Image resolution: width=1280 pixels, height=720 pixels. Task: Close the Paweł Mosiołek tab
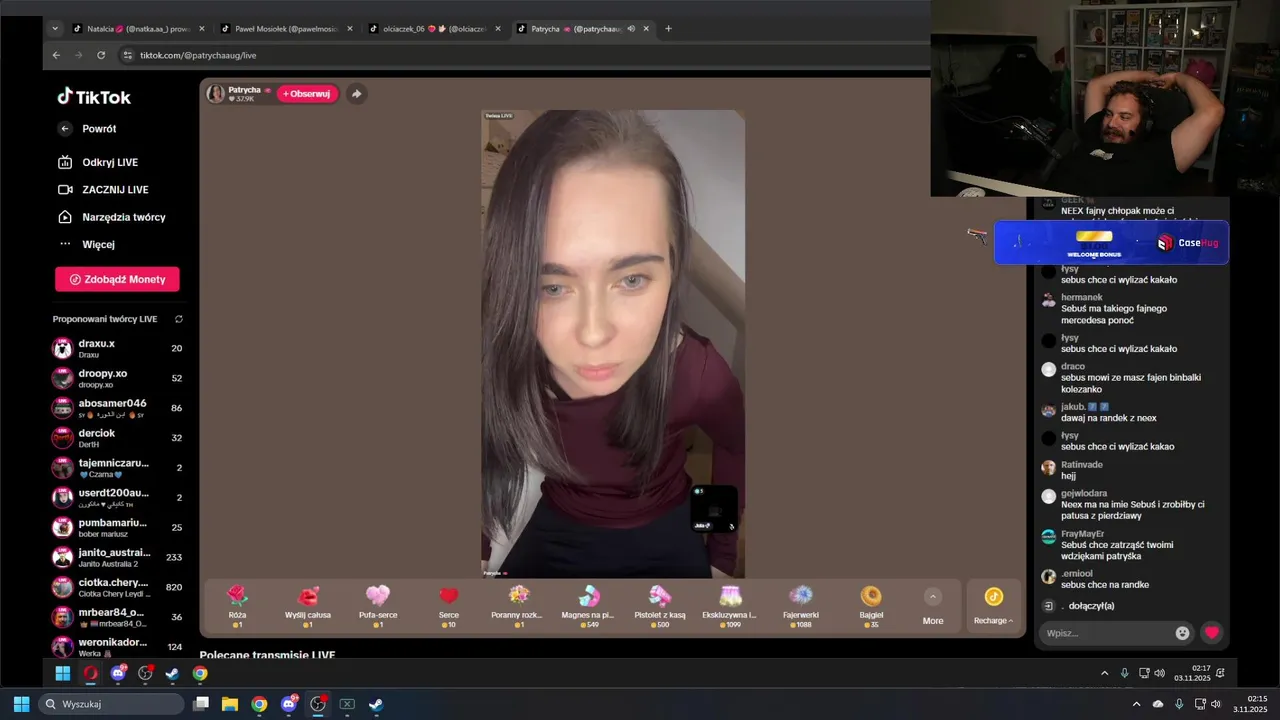coord(350,29)
